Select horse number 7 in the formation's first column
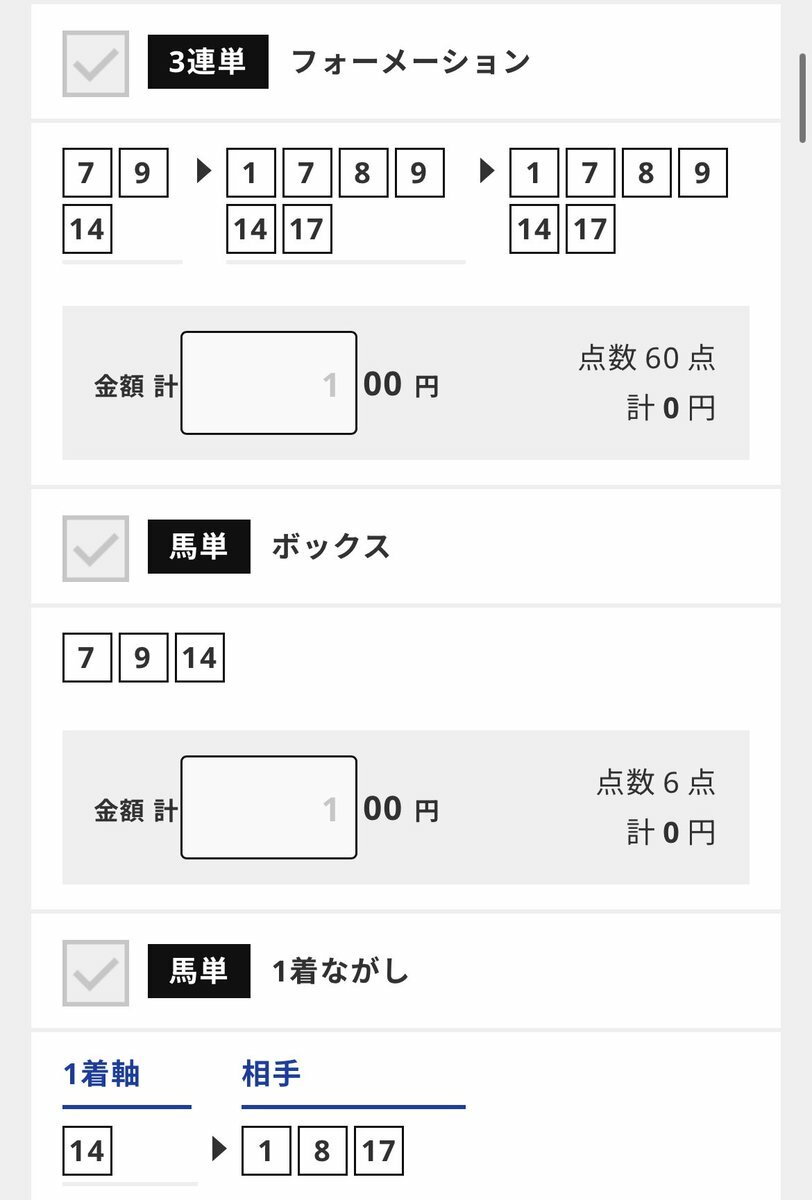Image resolution: width=812 pixels, height=1200 pixels. click(x=87, y=173)
